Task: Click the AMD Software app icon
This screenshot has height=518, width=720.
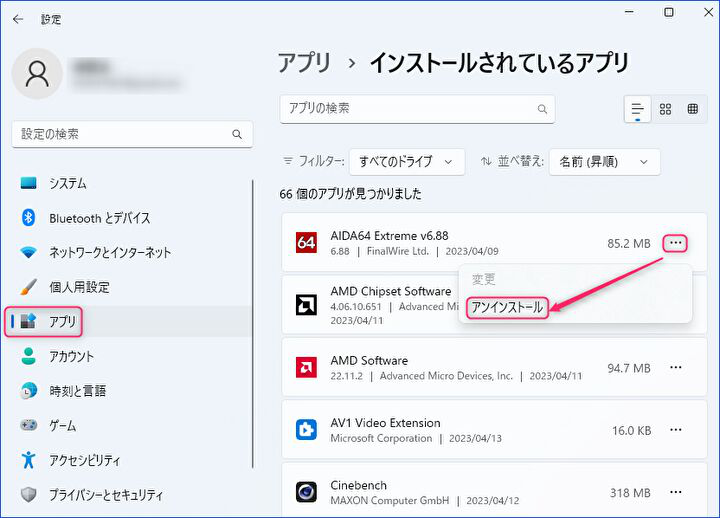Action: [306, 367]
